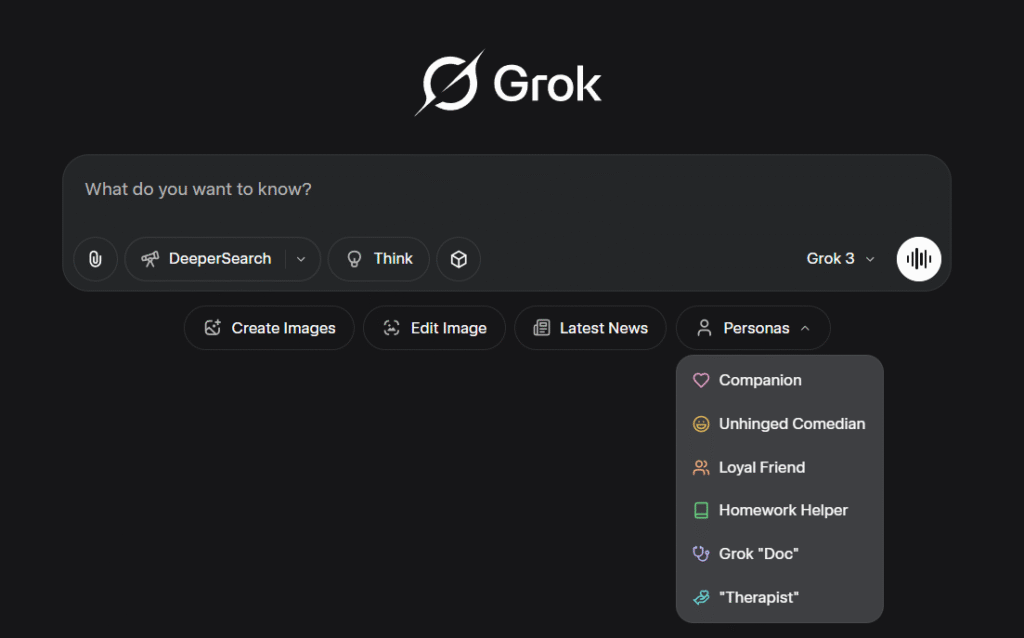The width and height of the screenshot is (1024, 638).
Task: Select the Homework Helper persona
Action: [780, 510]
